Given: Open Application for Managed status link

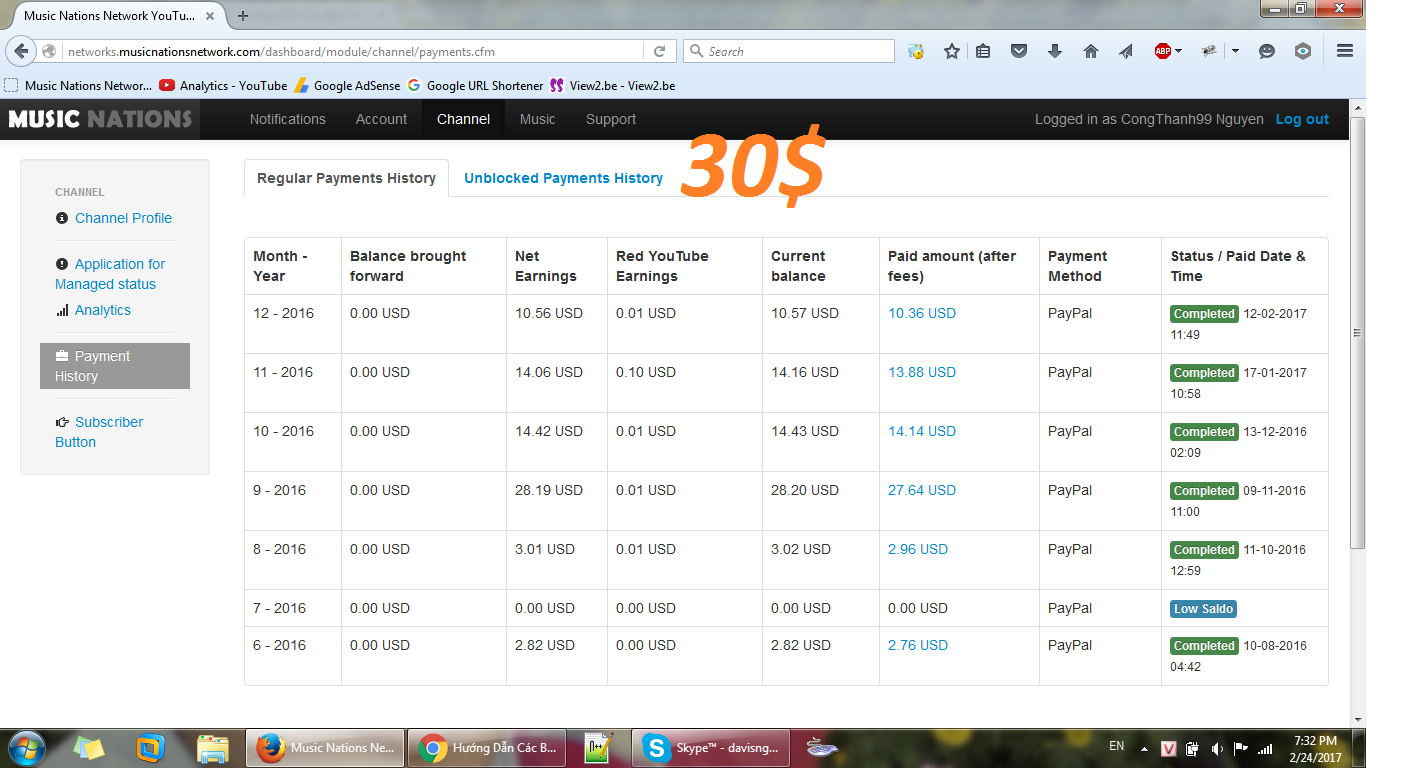Looking at the screenshot, I should point(111,274).
